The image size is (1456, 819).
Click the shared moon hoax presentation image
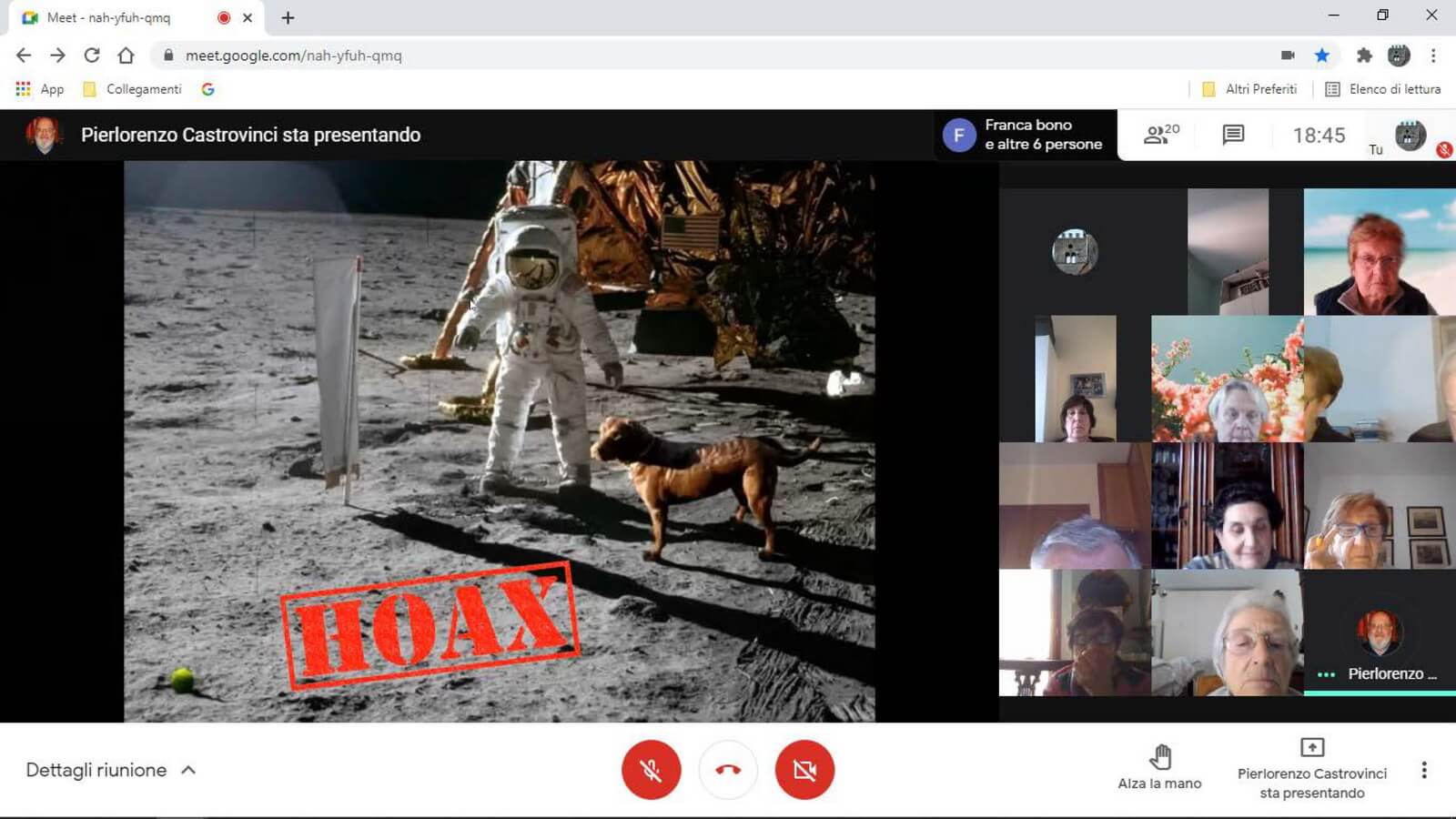(500, 441)
